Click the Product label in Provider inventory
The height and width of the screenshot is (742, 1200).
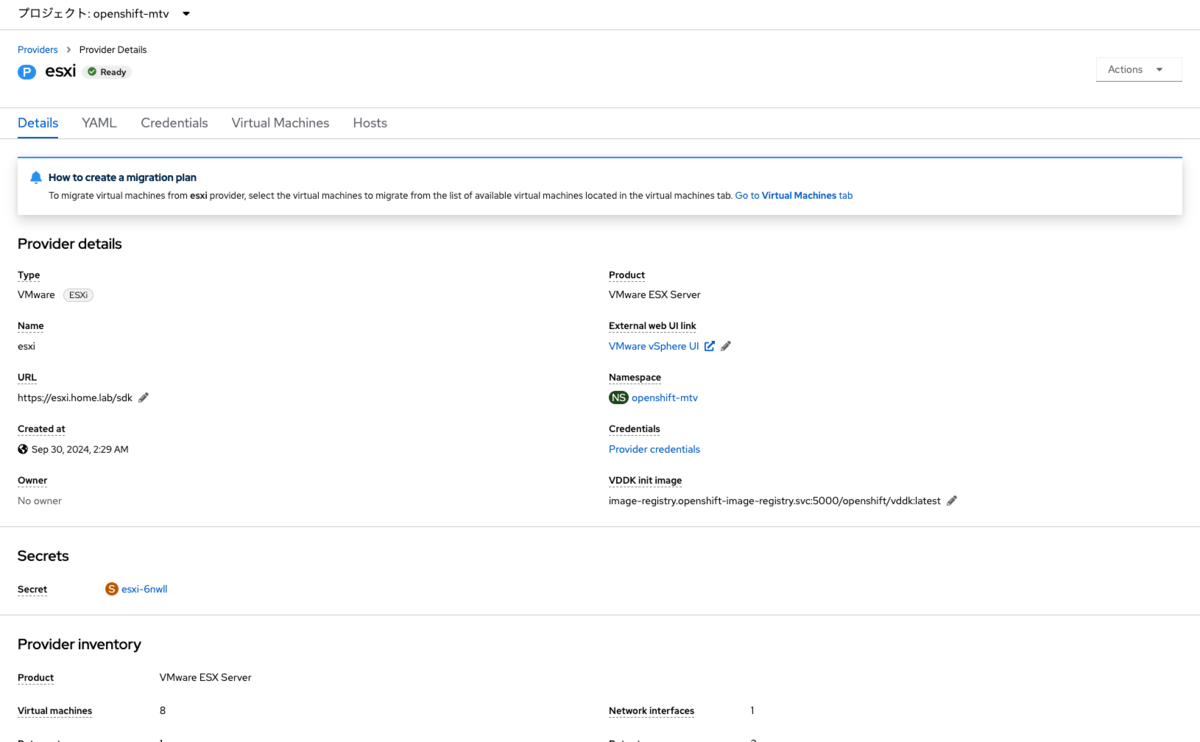point(36,677)
